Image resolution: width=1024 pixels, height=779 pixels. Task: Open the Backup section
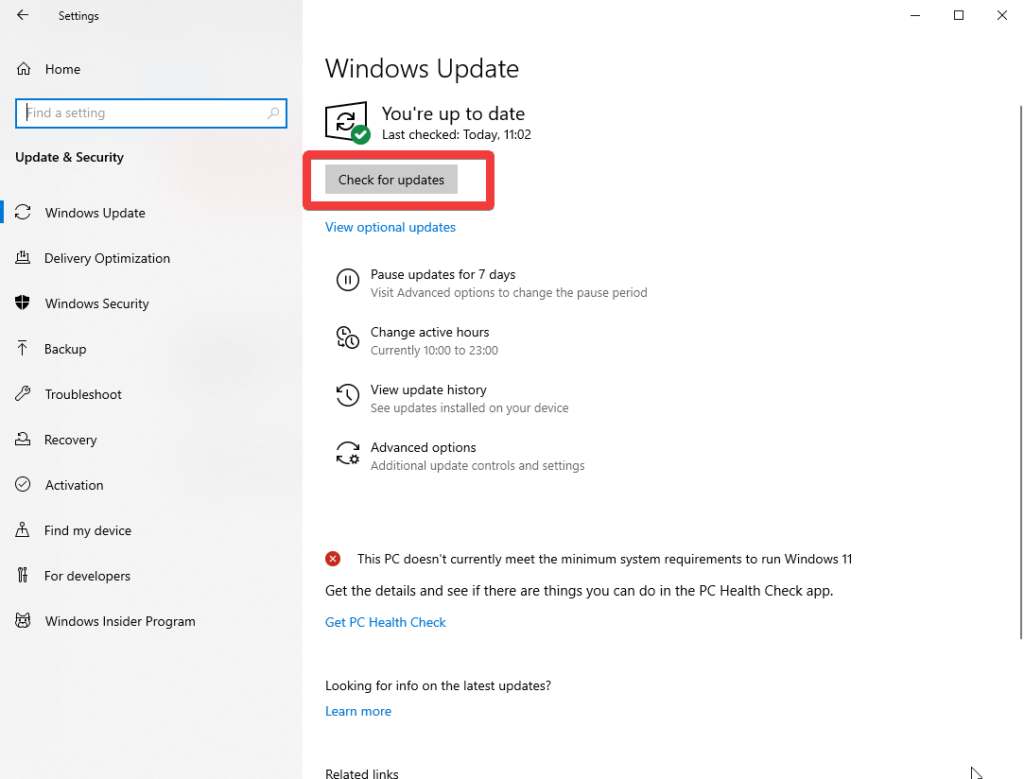[65, 349]
